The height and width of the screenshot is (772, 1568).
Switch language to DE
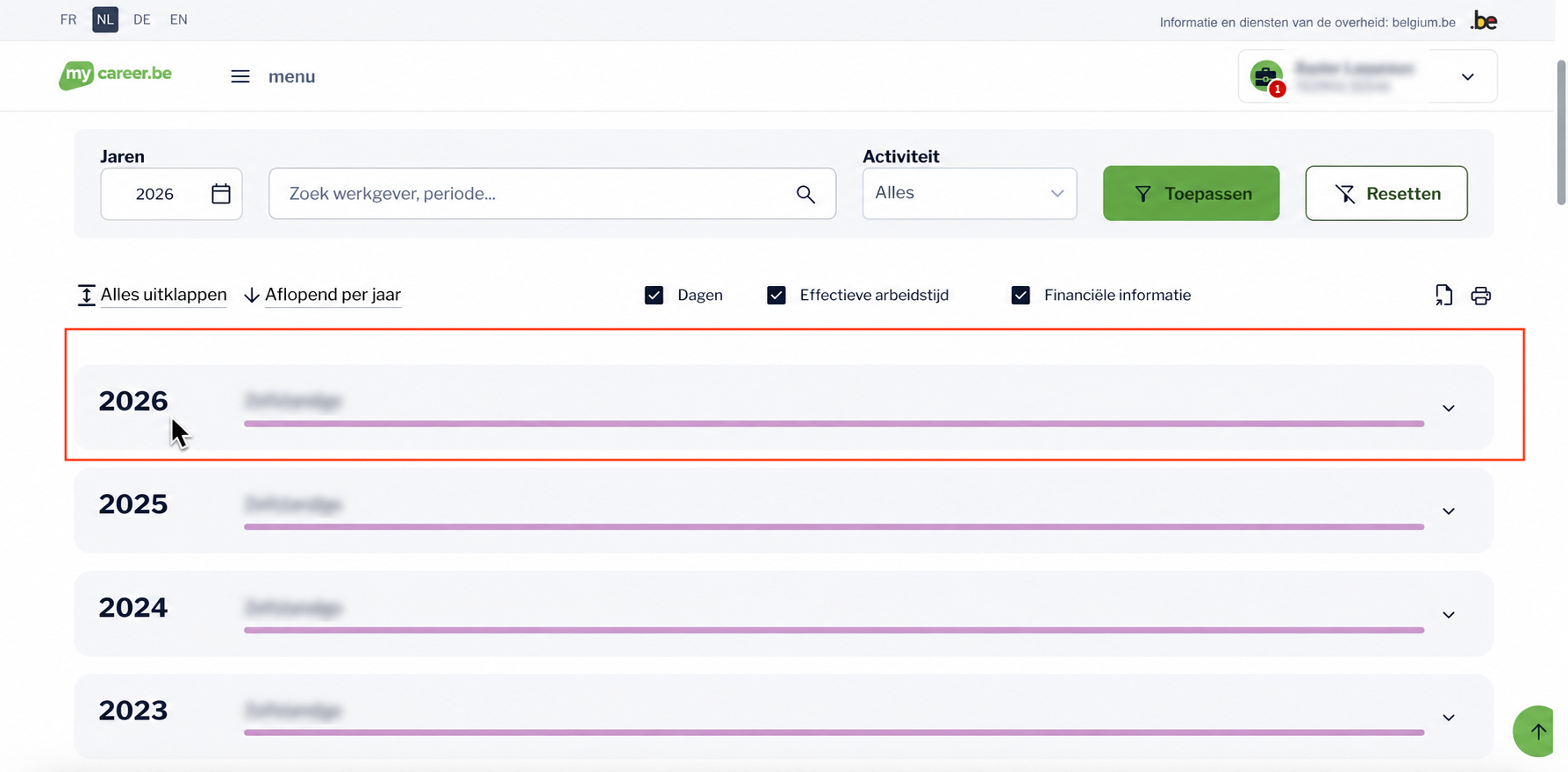(x=142, y=19)
